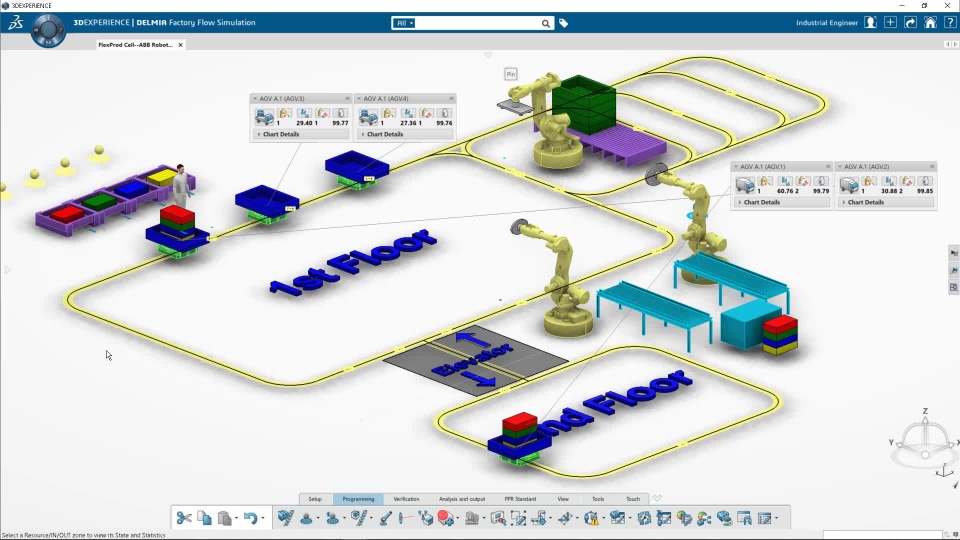960x540 pixels.
Task: Close the AGV A.1 (AGV4) statistics panel
Action: pyautogui.click(x=451, y=99)
